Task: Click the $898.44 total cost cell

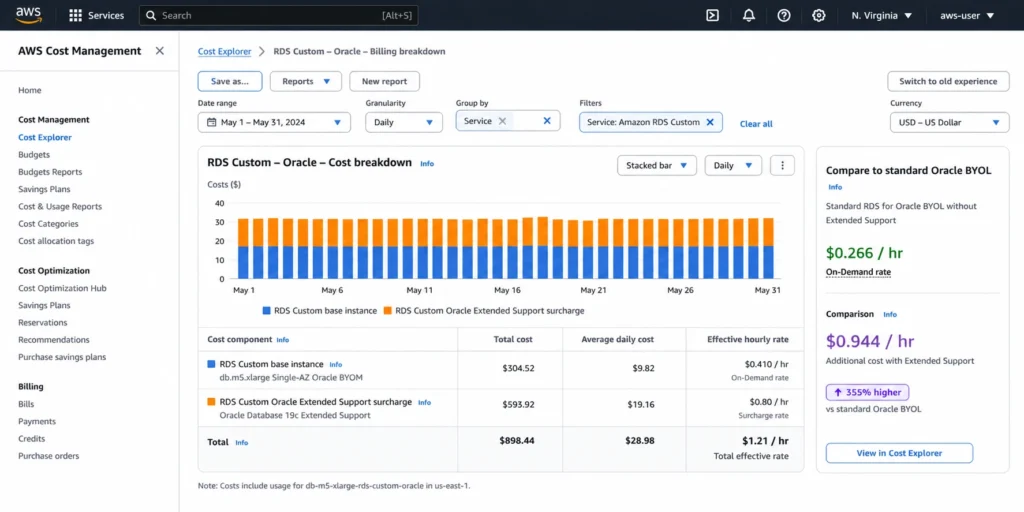Action: 517,441
